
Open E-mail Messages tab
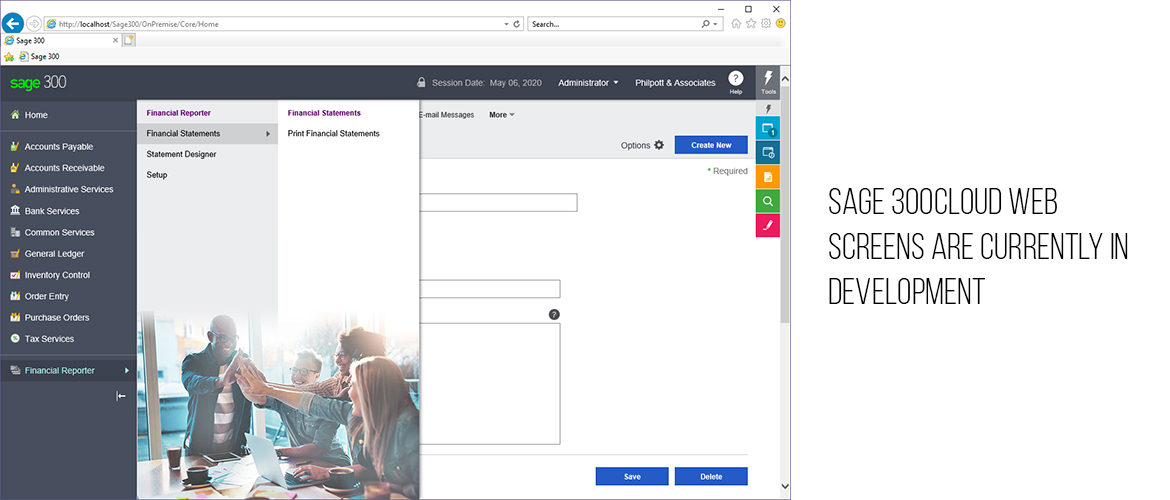tap(447, 115)
